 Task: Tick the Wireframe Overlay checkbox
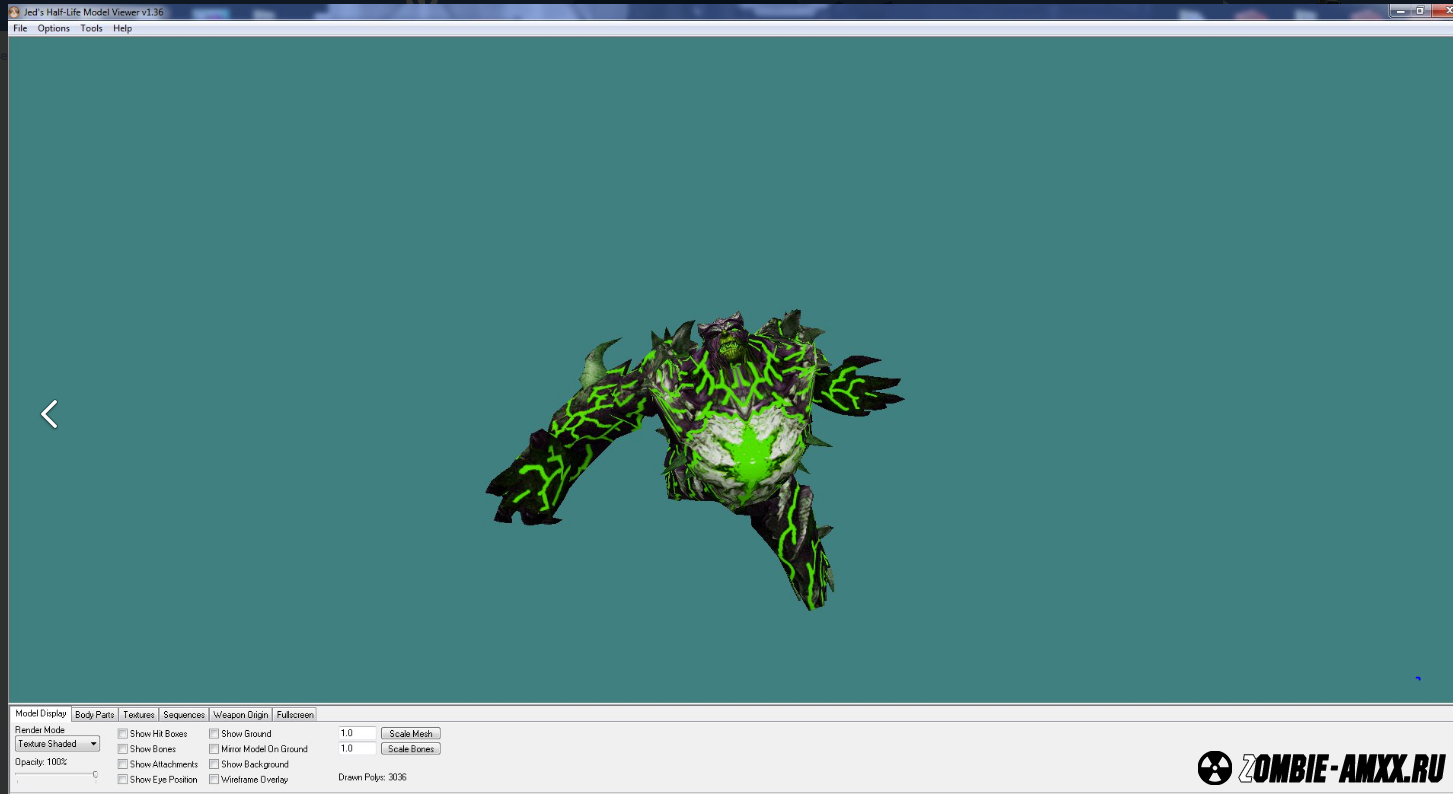[x=214, y=779]
